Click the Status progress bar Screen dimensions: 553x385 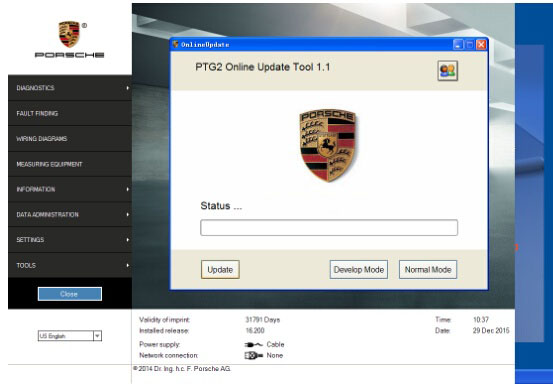click(329, 227)
